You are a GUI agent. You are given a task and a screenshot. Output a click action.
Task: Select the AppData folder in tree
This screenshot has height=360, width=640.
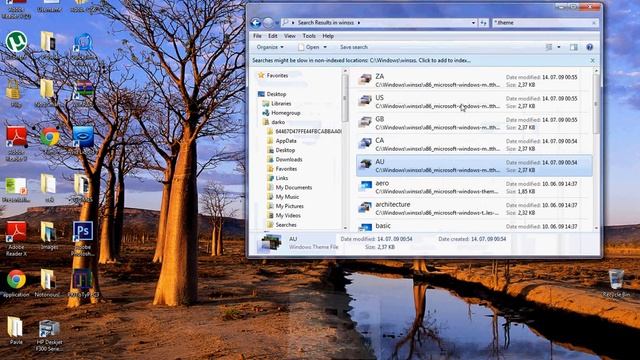click(x=282, y=141)
